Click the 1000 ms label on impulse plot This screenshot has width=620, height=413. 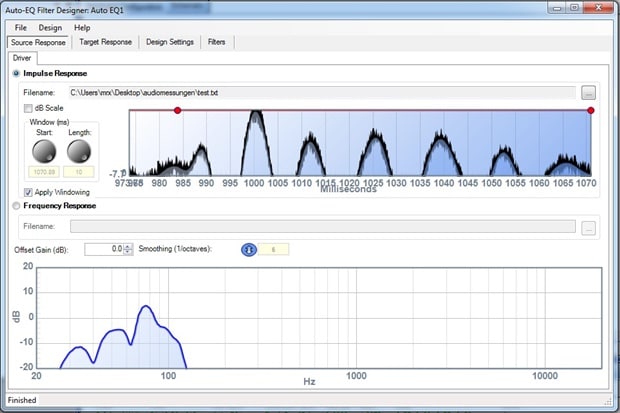coord(254,183)
